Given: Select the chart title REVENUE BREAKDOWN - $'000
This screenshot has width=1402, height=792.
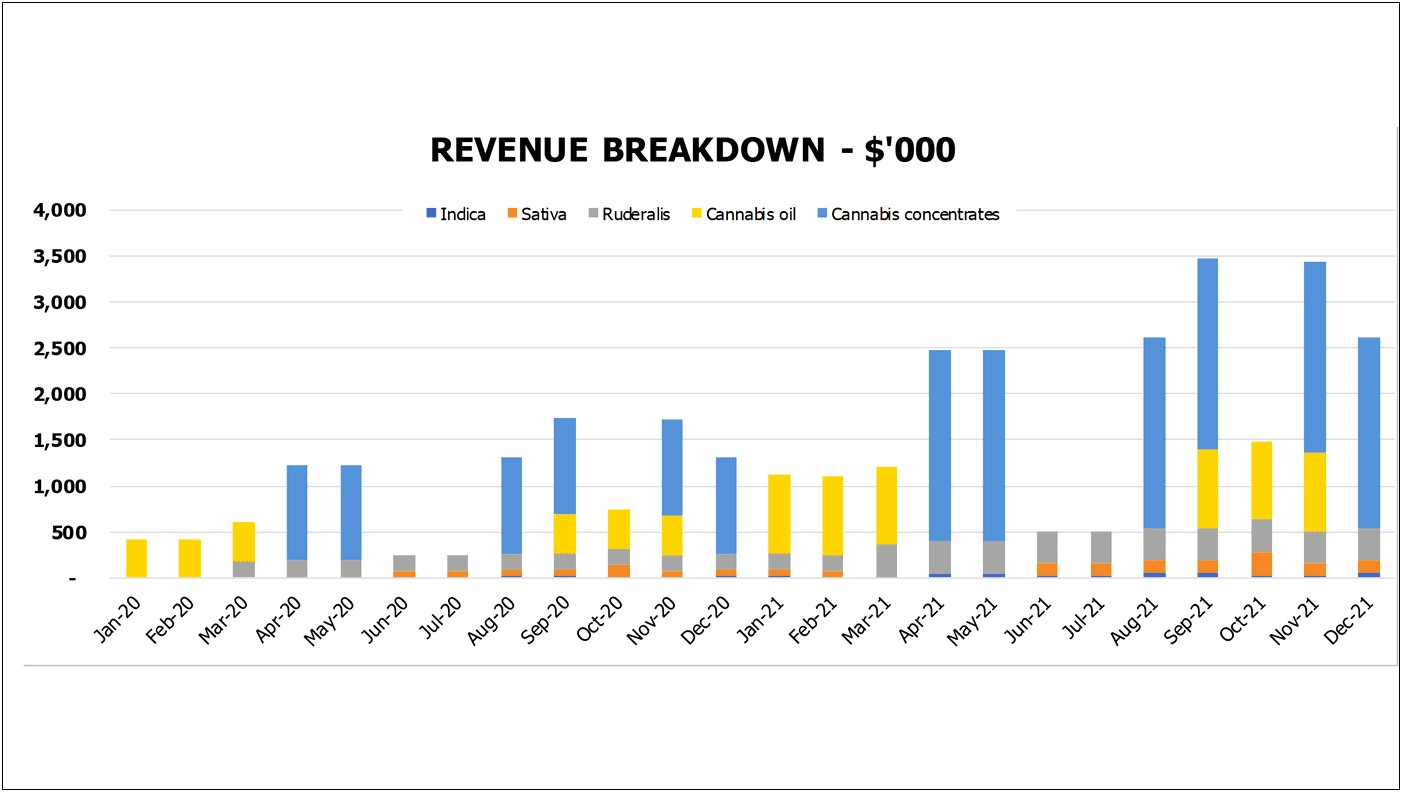Looking at the screenshot, I should point(692,150).
